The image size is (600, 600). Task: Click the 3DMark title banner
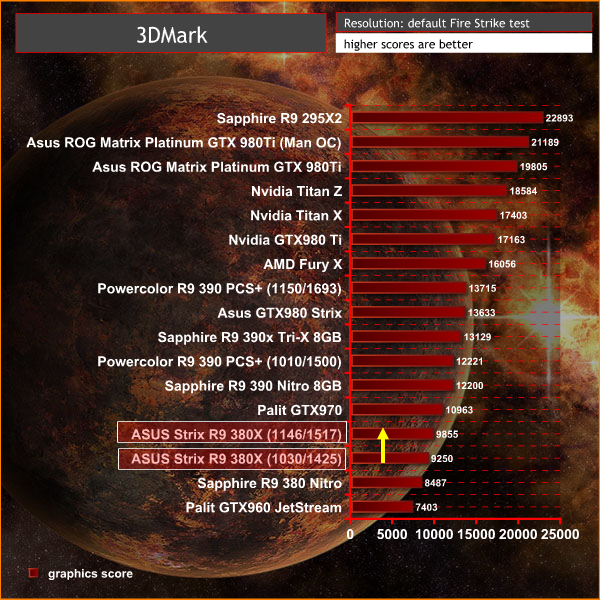click(171, 33)
